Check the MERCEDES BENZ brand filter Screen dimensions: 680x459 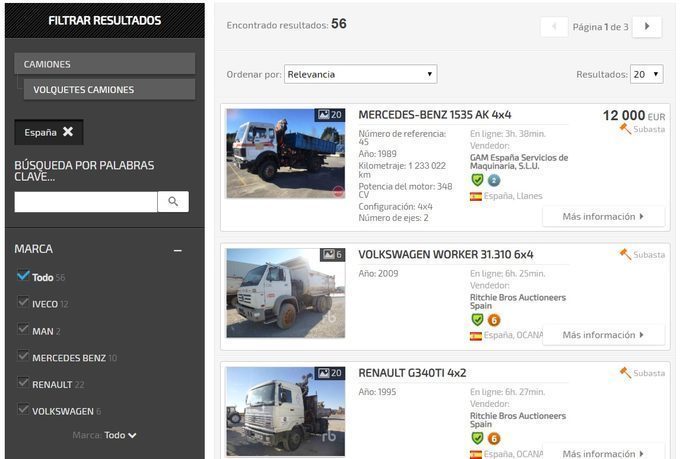coord(23,356)
